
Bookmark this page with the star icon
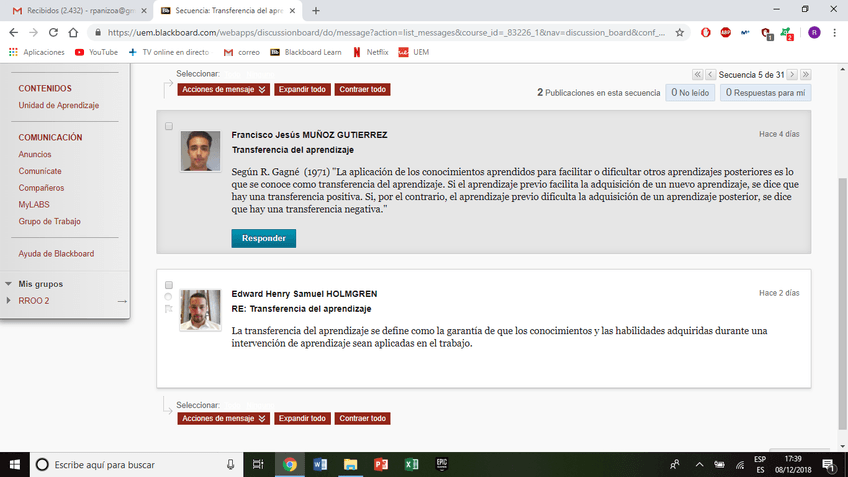[680, 32]
